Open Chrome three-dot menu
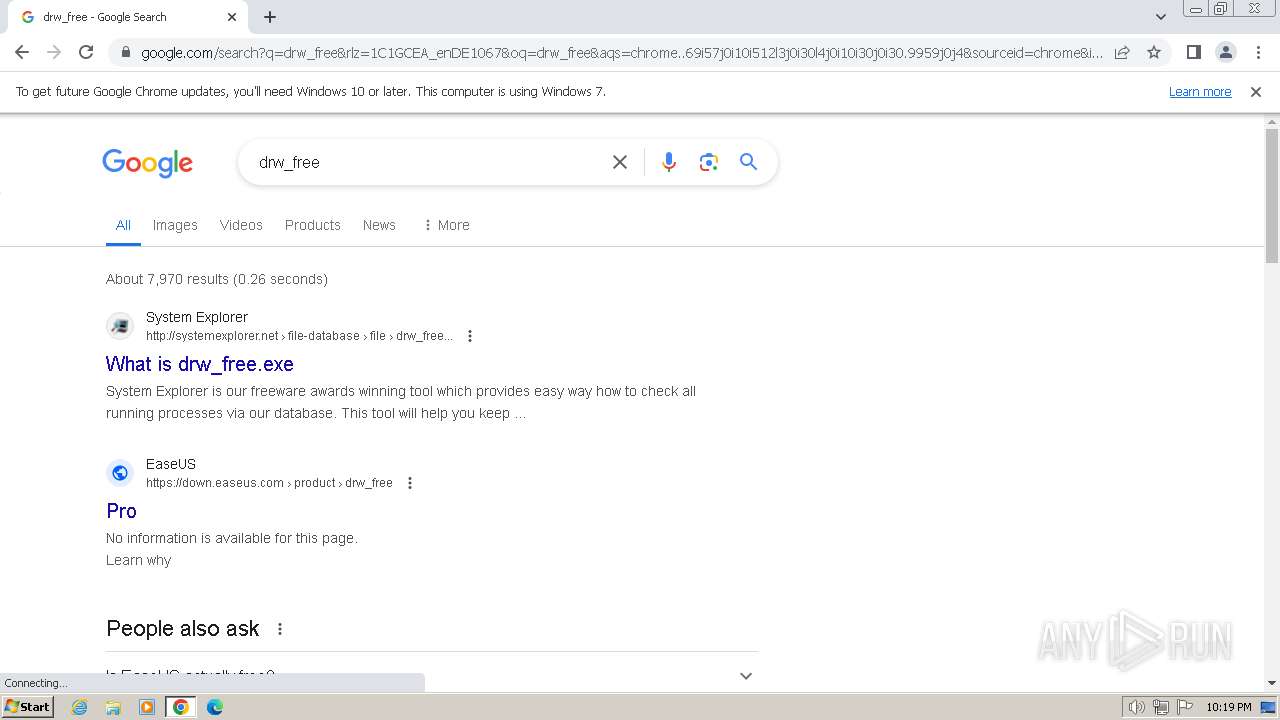The image size is (1280, 720). (x=1258, y=52)
